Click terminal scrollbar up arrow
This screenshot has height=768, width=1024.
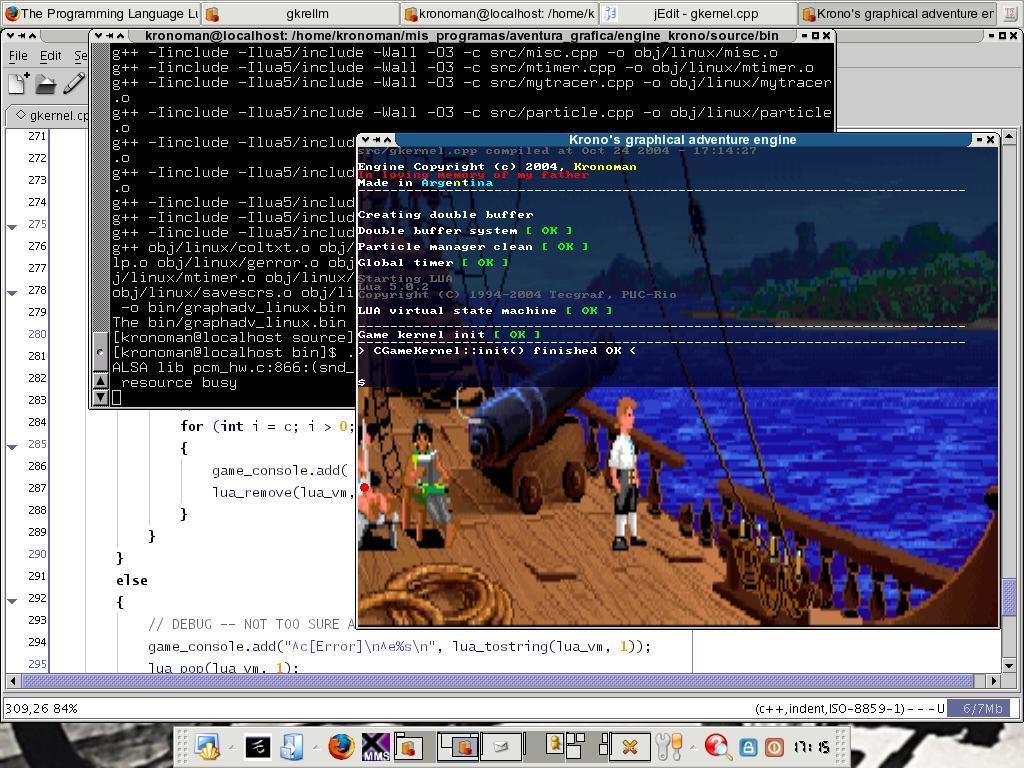[100, 381]
